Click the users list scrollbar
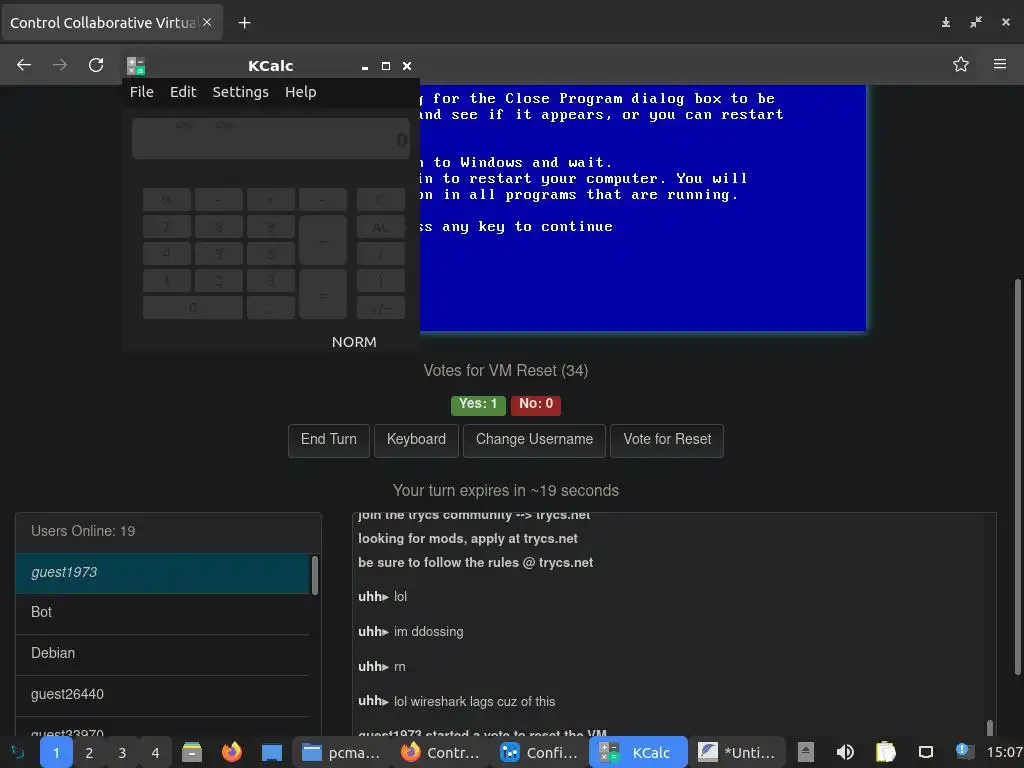This screenshot has width=1024, height=768. [315, 575]
